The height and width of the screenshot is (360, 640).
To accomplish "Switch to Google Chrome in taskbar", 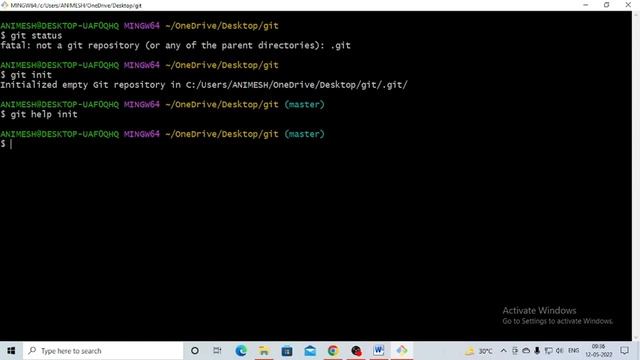I will click(333, 351).
